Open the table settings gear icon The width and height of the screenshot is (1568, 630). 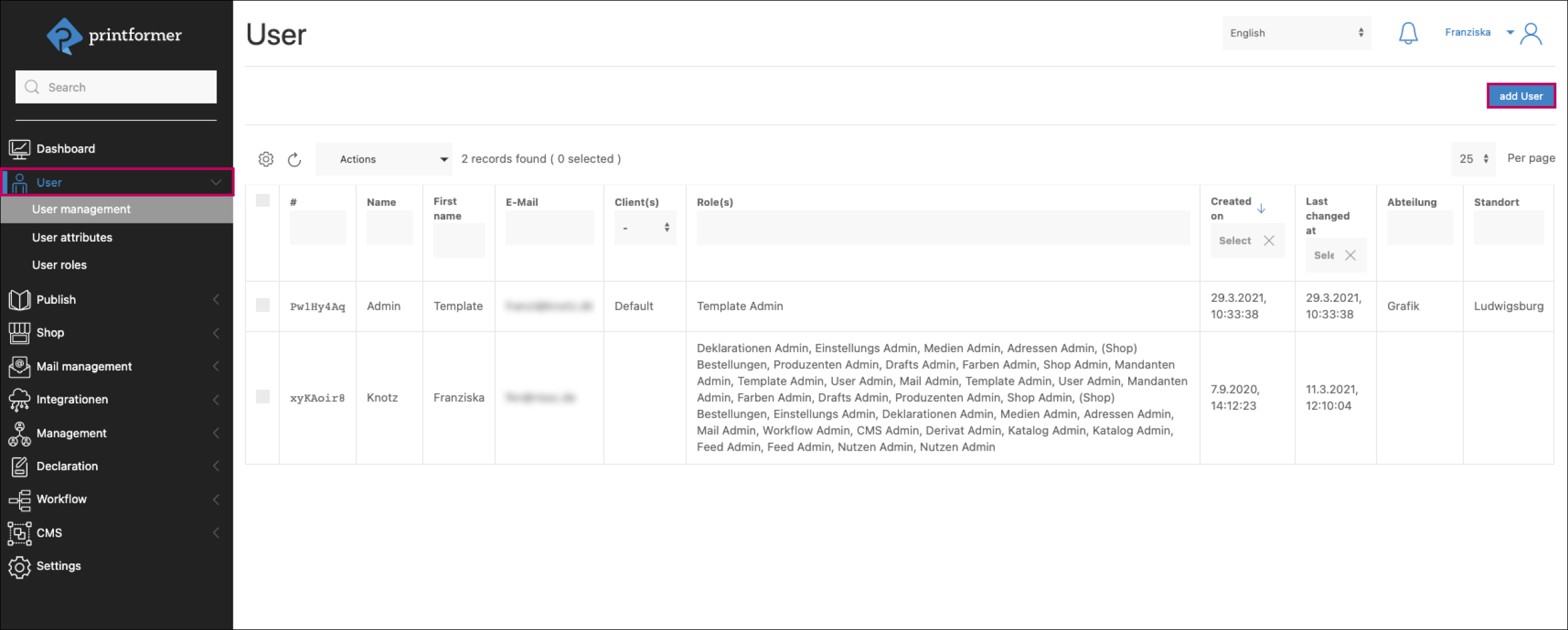pyautogui.click(x=266, y=159)
